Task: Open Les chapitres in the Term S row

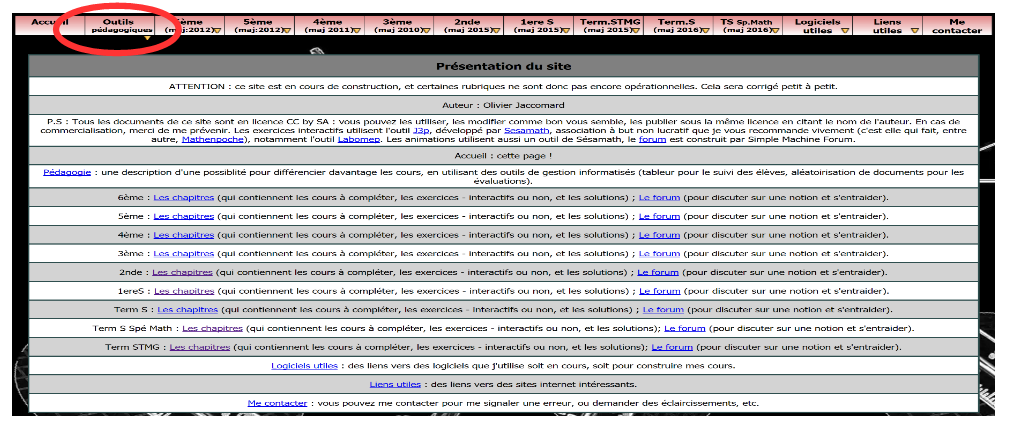Action: tap(188, 310)
